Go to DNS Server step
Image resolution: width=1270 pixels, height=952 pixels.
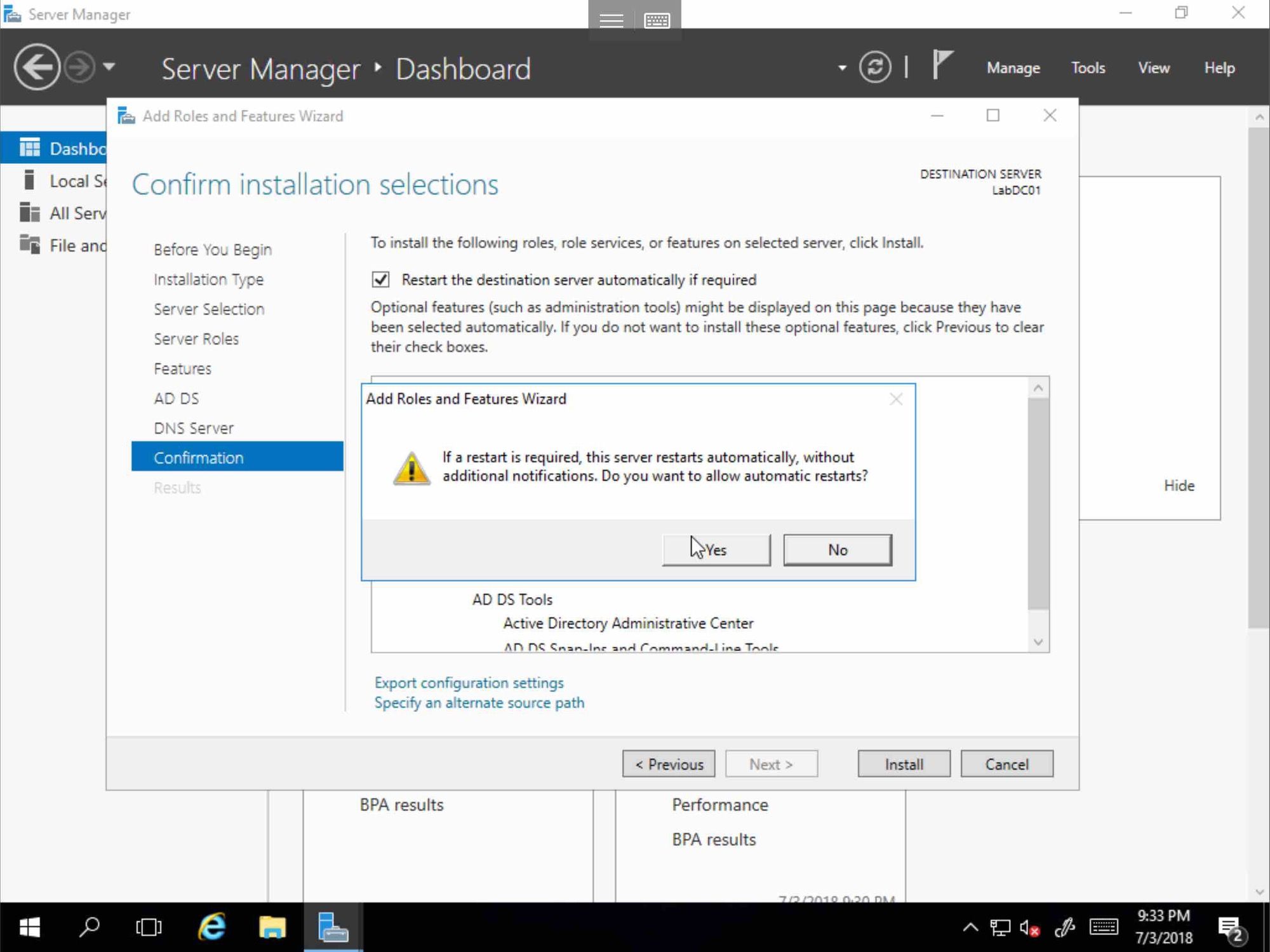pyautogui.click(x=194, y=429)
